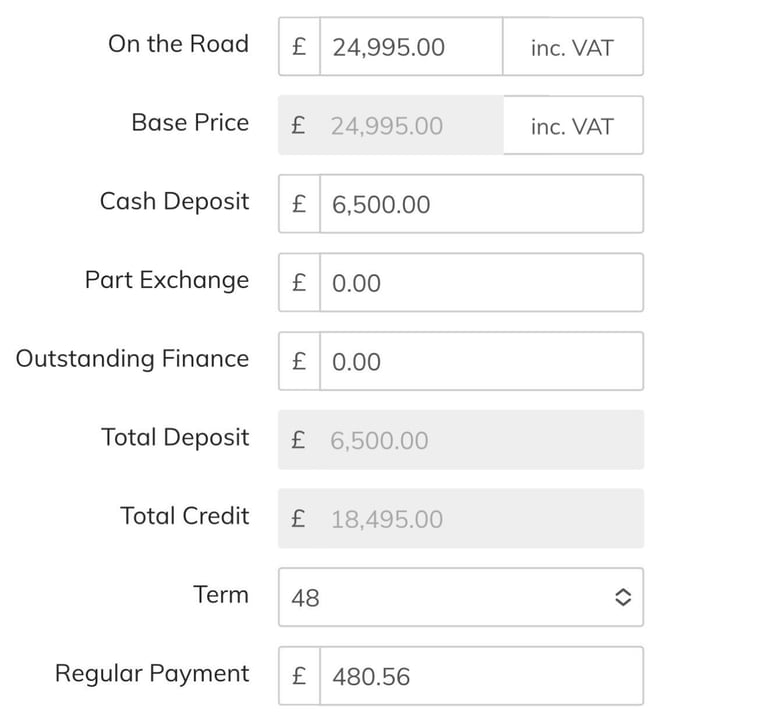Click the pound symbol beside Regular Payment
The height and width of the screenshot is (726, 768).
coord(299,677)
